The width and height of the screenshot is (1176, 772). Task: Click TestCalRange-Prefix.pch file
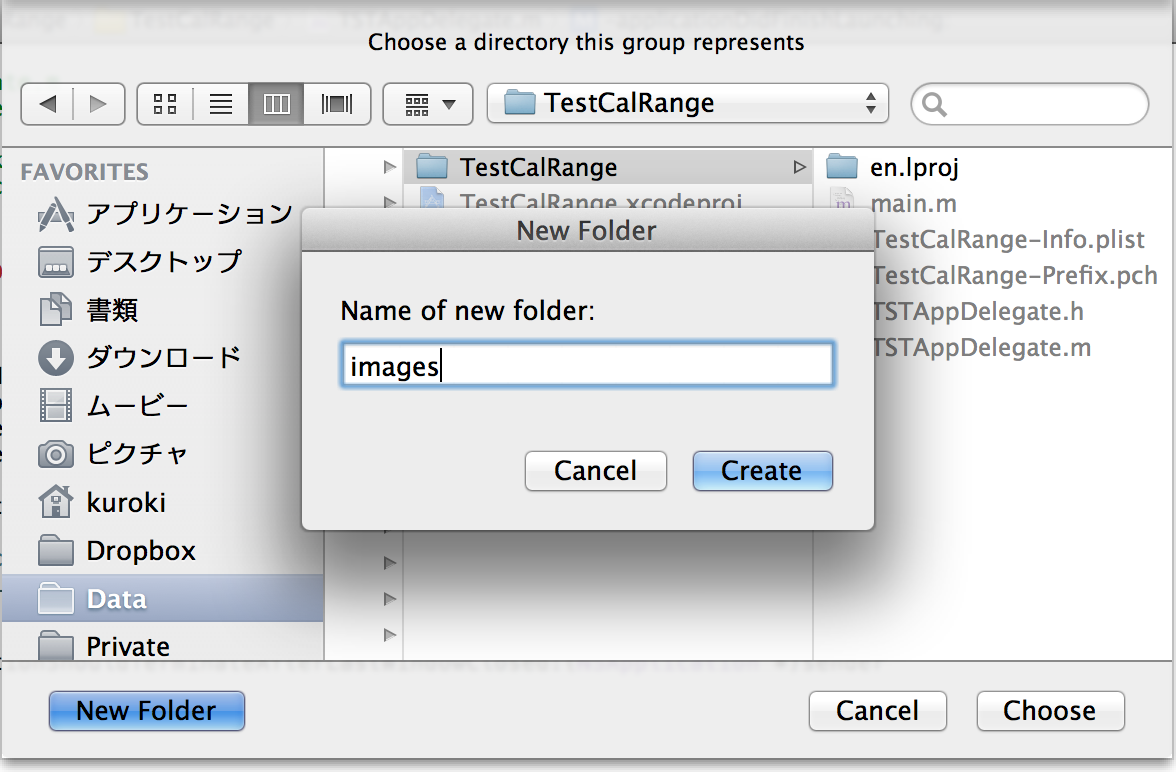[1016, 275]
